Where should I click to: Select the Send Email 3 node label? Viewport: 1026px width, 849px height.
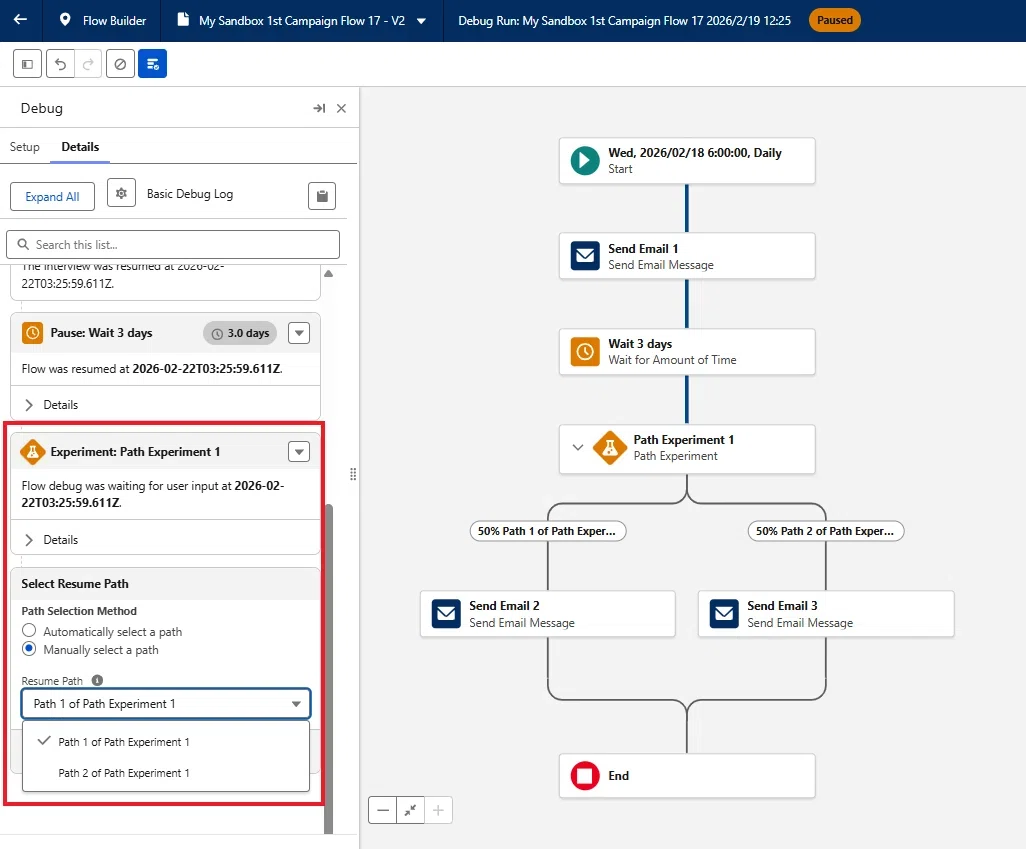coord(782,605)
